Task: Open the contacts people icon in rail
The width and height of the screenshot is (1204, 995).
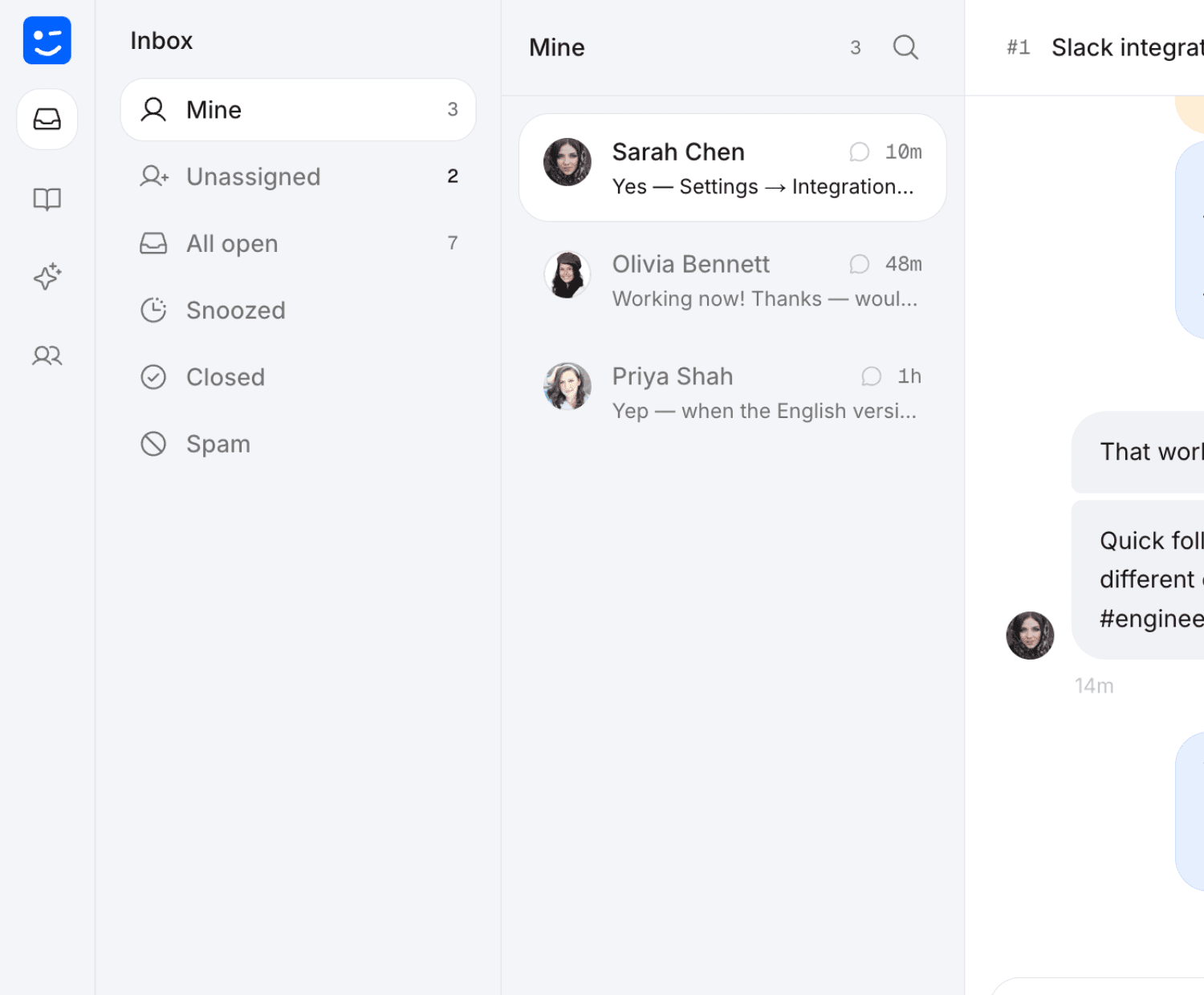Action: pos(47,355)
